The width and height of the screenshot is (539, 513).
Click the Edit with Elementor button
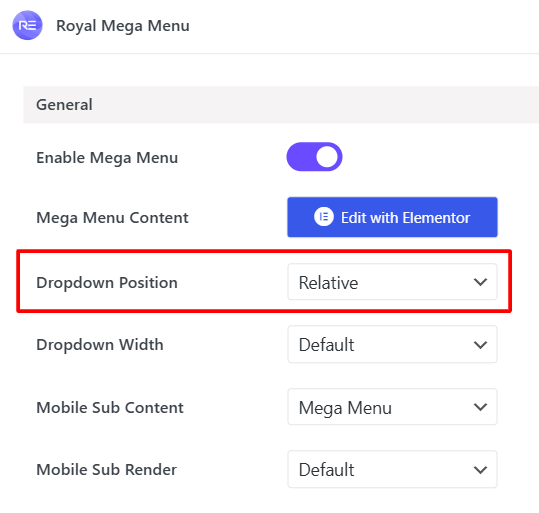(x=392, y=217)
